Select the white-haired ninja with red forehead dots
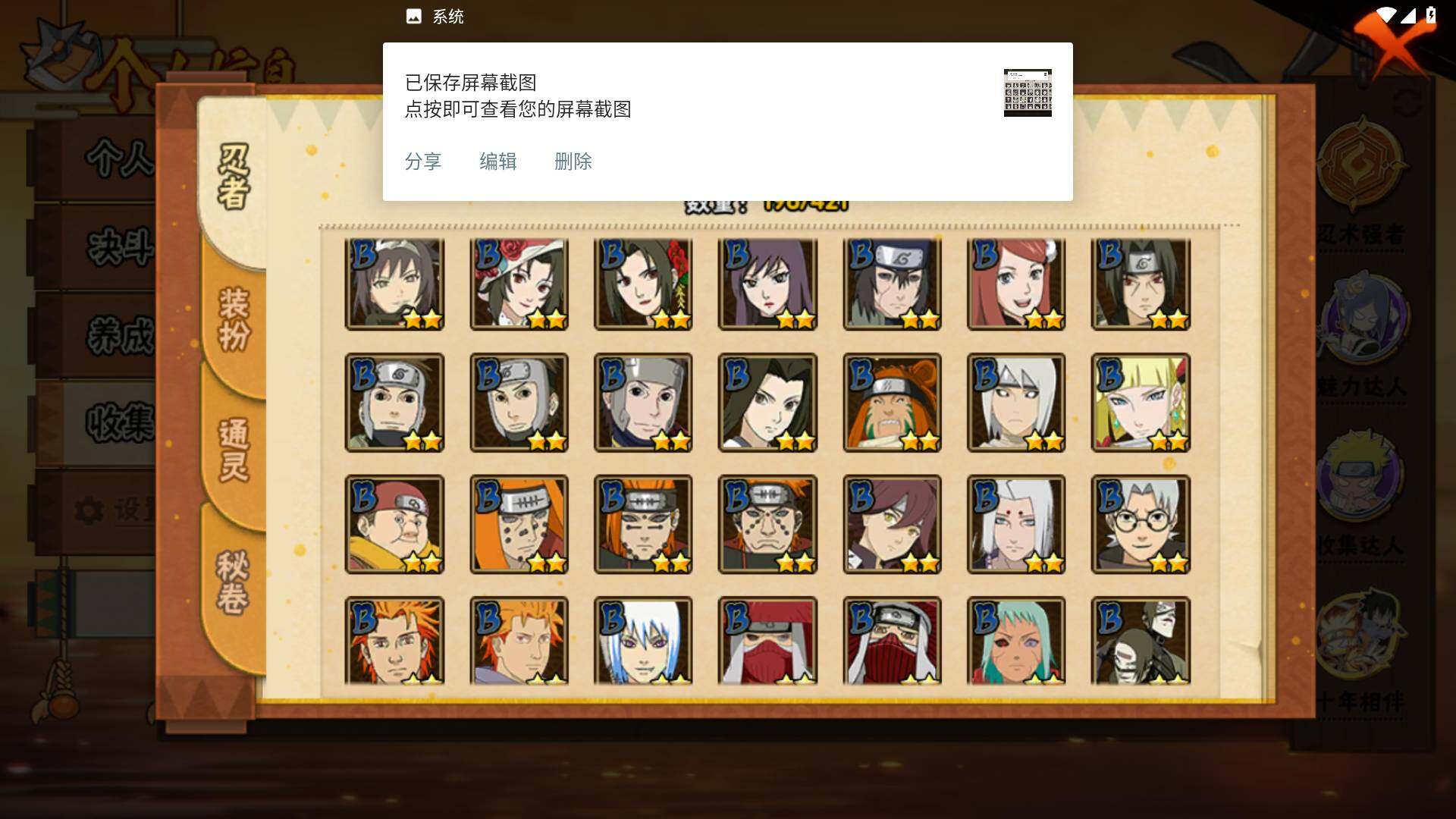Image resolution: width=1456 pixels, height=819 pixels. 1016,524
